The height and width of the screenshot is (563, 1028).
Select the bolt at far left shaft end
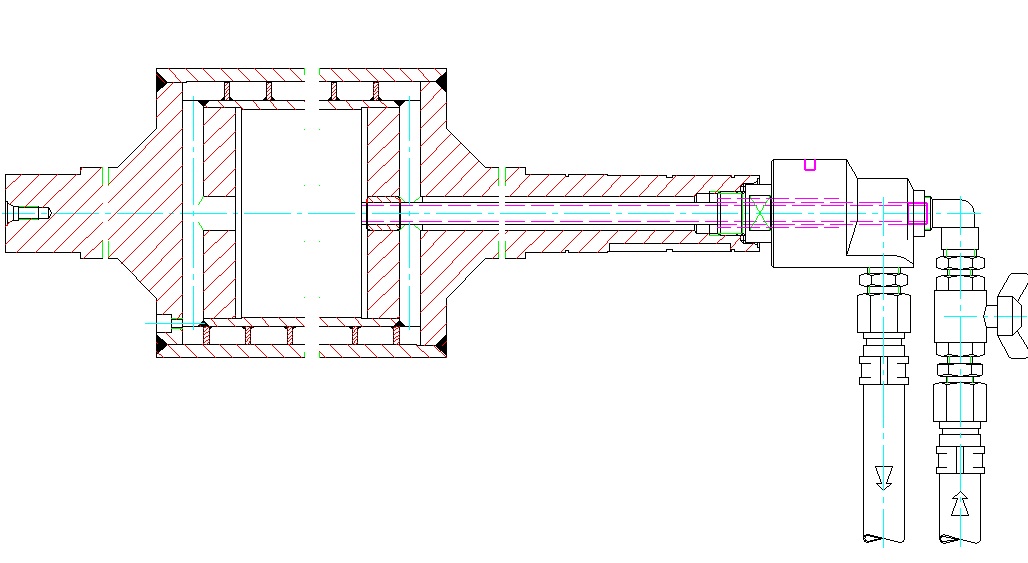click(26, 212)
